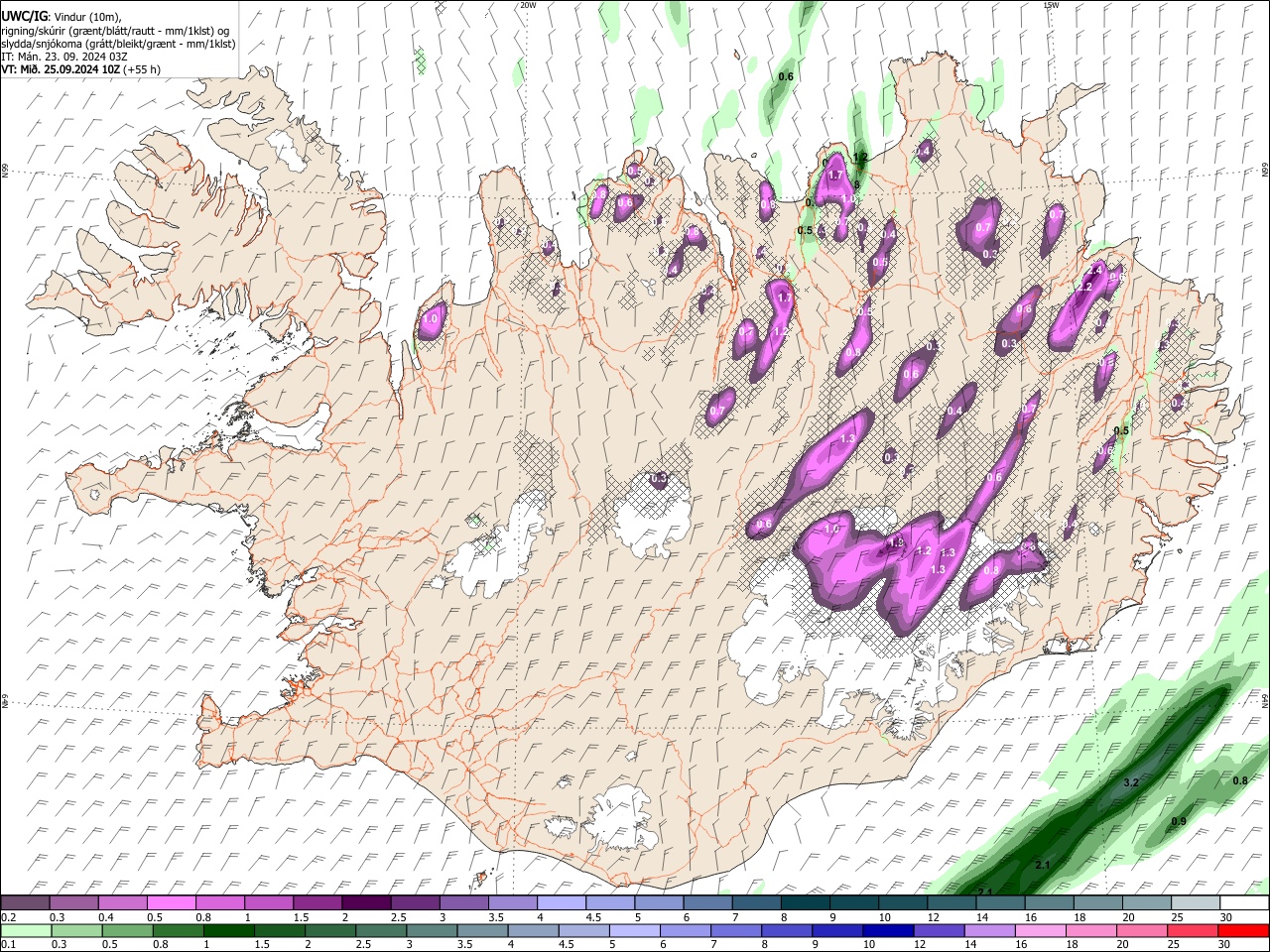This screenshot has height=952, width=1270.
Task: Click the "0.3" snow value north of Hofsjökull glacier
Action: [x=659, y=479]
